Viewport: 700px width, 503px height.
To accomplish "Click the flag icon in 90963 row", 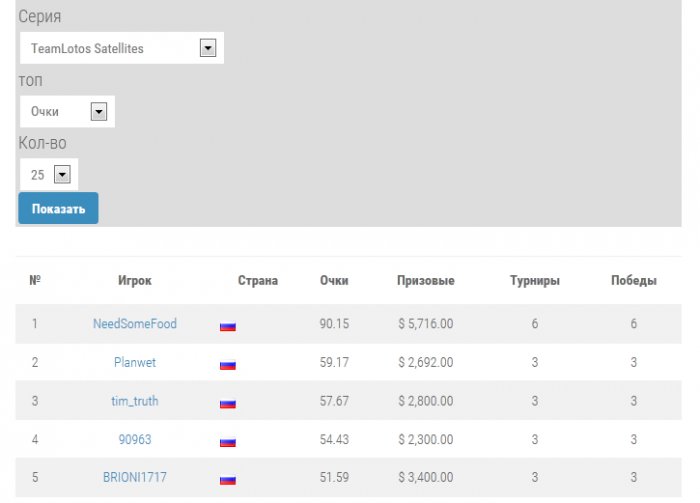I will pos(228,441).
